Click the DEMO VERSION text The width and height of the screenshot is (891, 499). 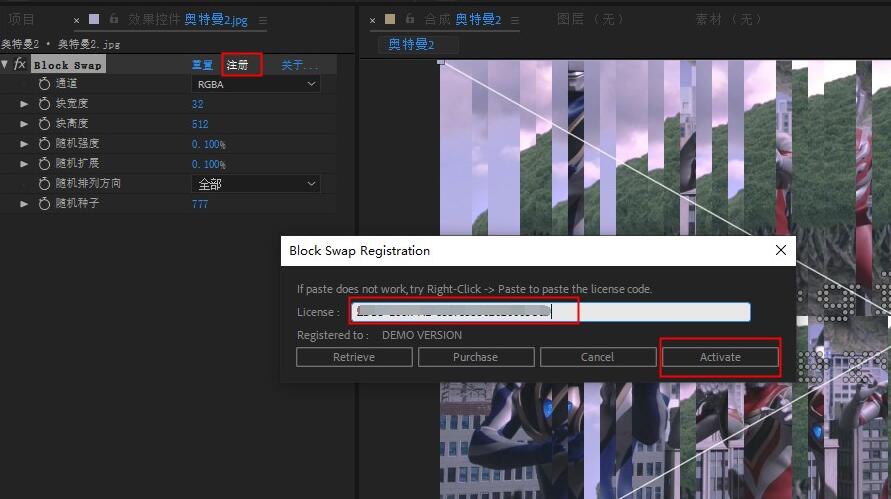pos(422,335)
